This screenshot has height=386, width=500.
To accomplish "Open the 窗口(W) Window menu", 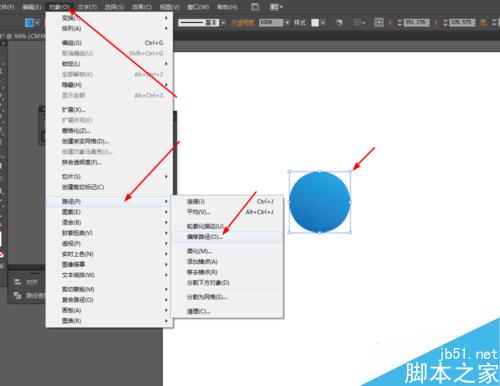I will [x=198, y=7].
